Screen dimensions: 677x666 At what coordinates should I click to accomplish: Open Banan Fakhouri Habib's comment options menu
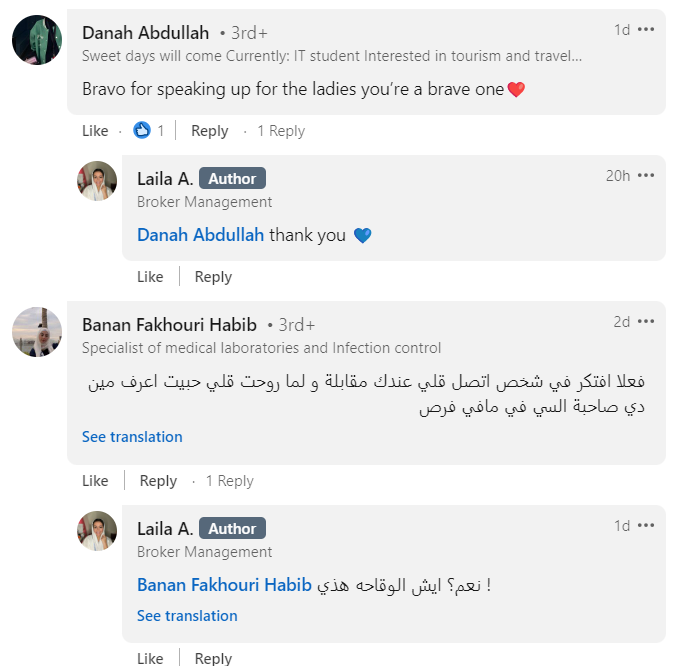tap(646, 322)
